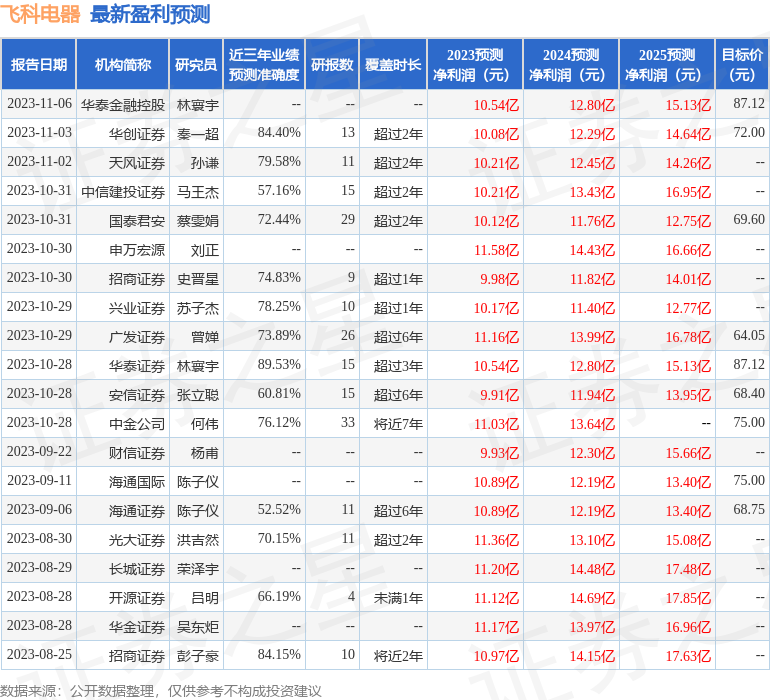Click the date 2023-11-02
The image size is (770, 700).
(39, 161)
